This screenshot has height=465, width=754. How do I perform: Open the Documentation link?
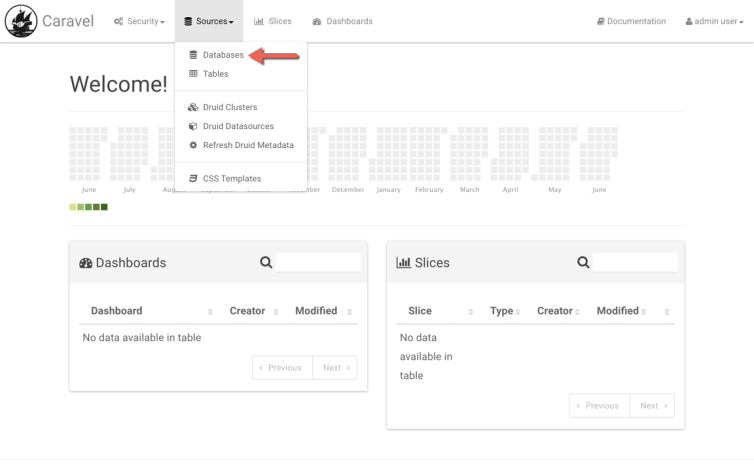click(x=631, y=21)
